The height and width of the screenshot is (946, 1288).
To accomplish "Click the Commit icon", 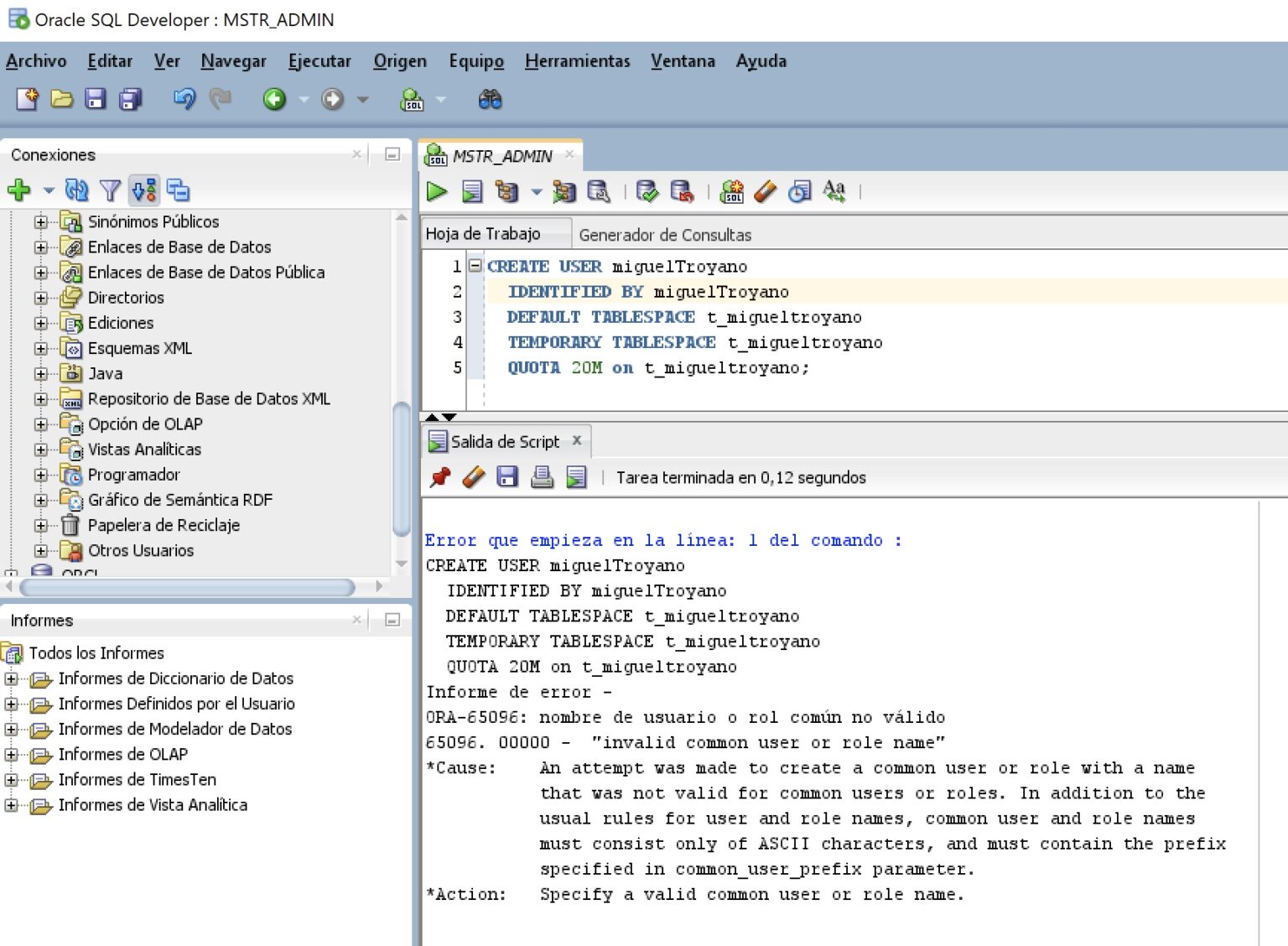I will [647, 192].
